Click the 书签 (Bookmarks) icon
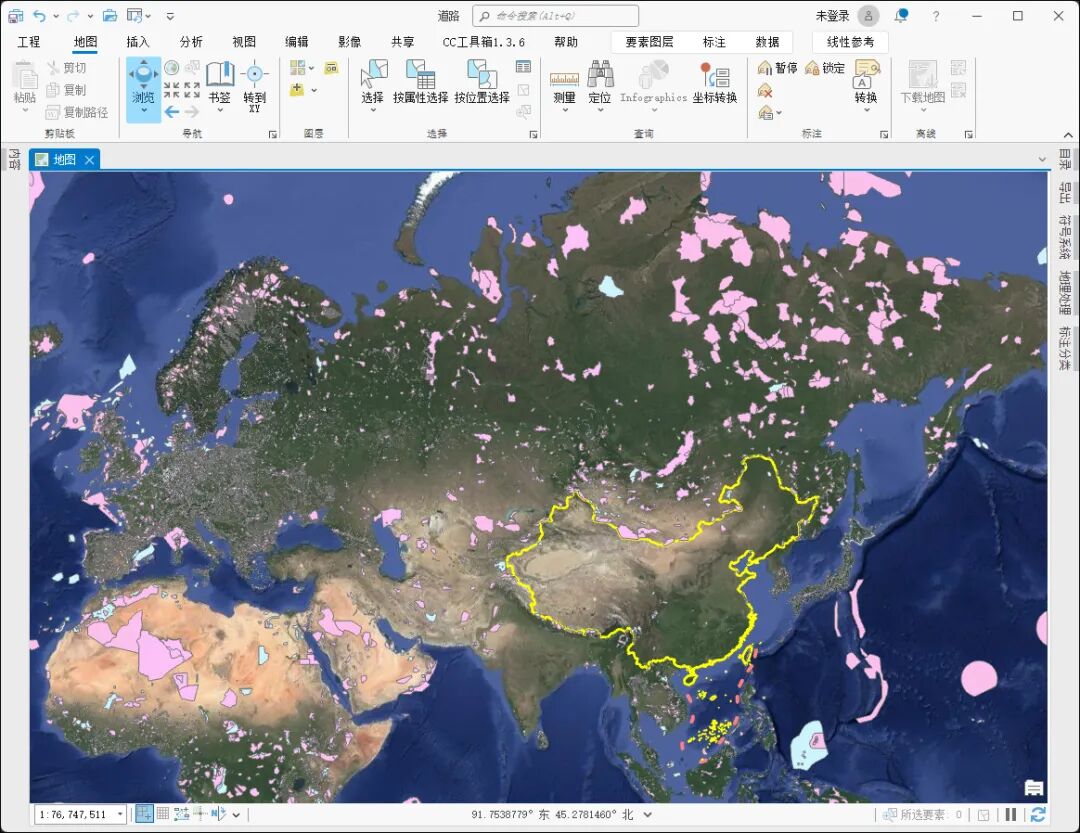The width and height of the screenshot is (1080, 833). (x=219, y=82)
